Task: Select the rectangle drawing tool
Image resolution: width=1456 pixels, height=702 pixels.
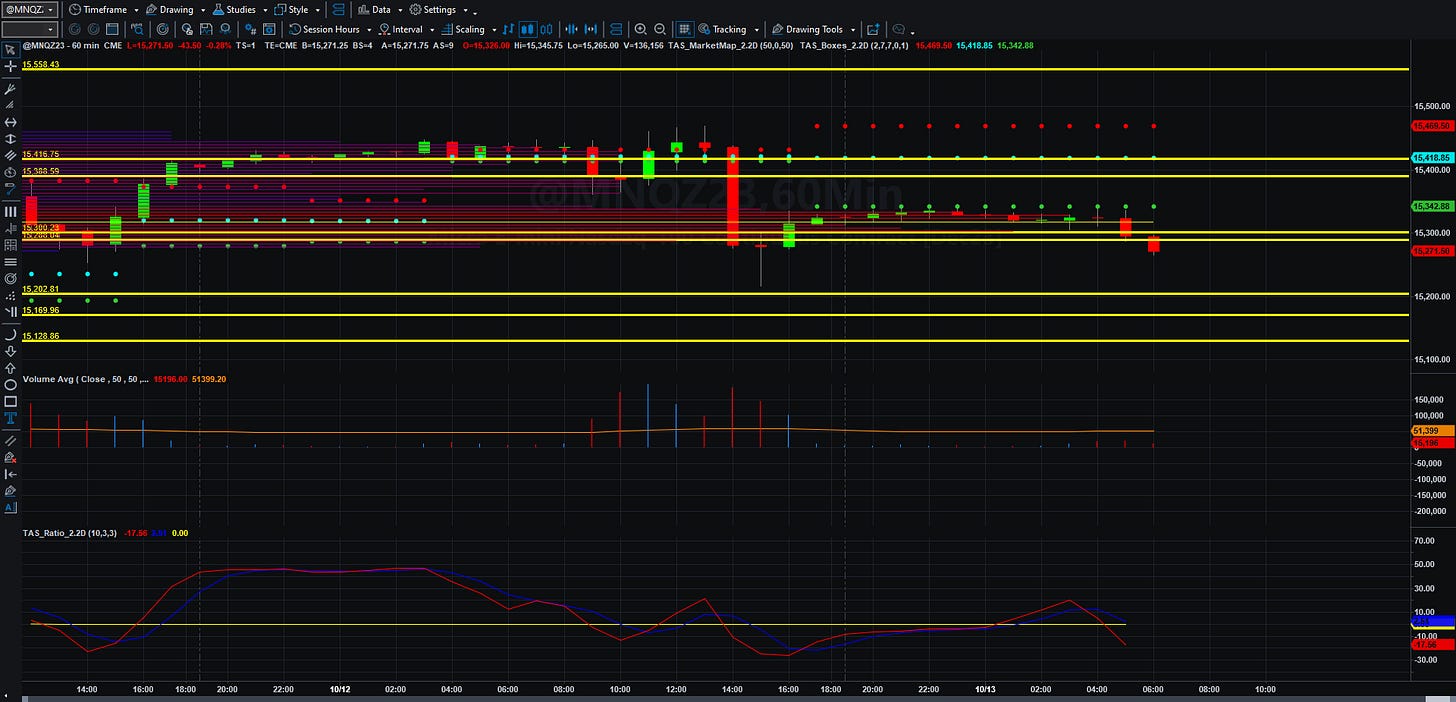Action: [10, 401]
